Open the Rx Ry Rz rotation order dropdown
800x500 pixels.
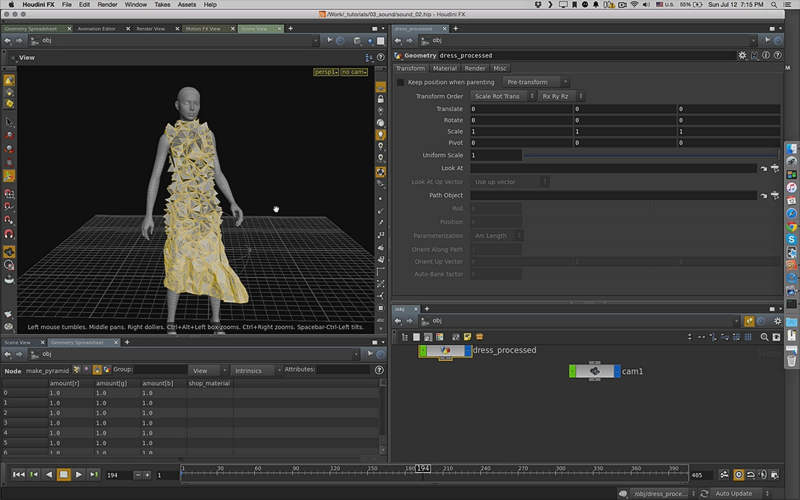tap(561, 96)
